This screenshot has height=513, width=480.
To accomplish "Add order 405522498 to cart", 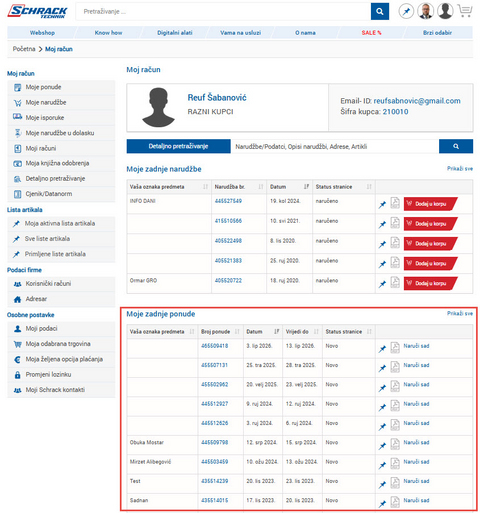I will click(430, 244).
